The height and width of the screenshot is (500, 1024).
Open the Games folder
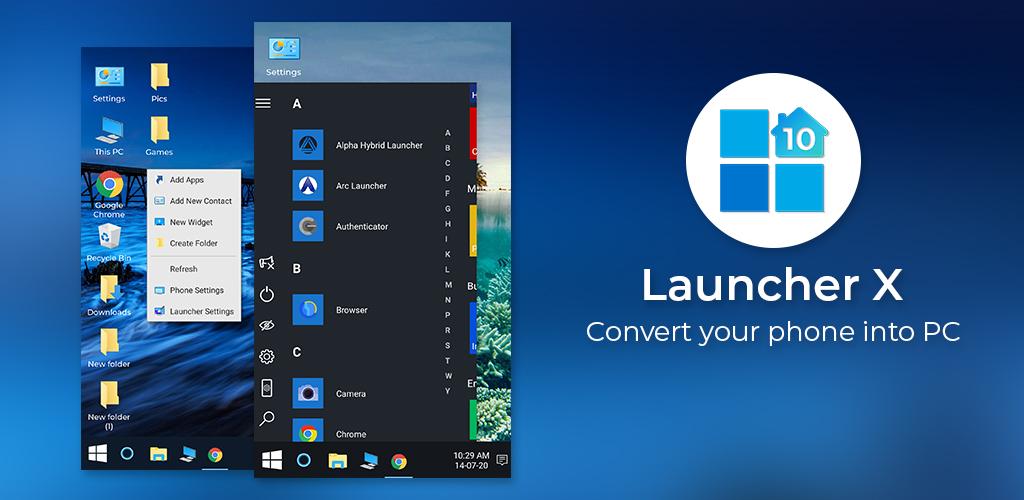point(159,136)
